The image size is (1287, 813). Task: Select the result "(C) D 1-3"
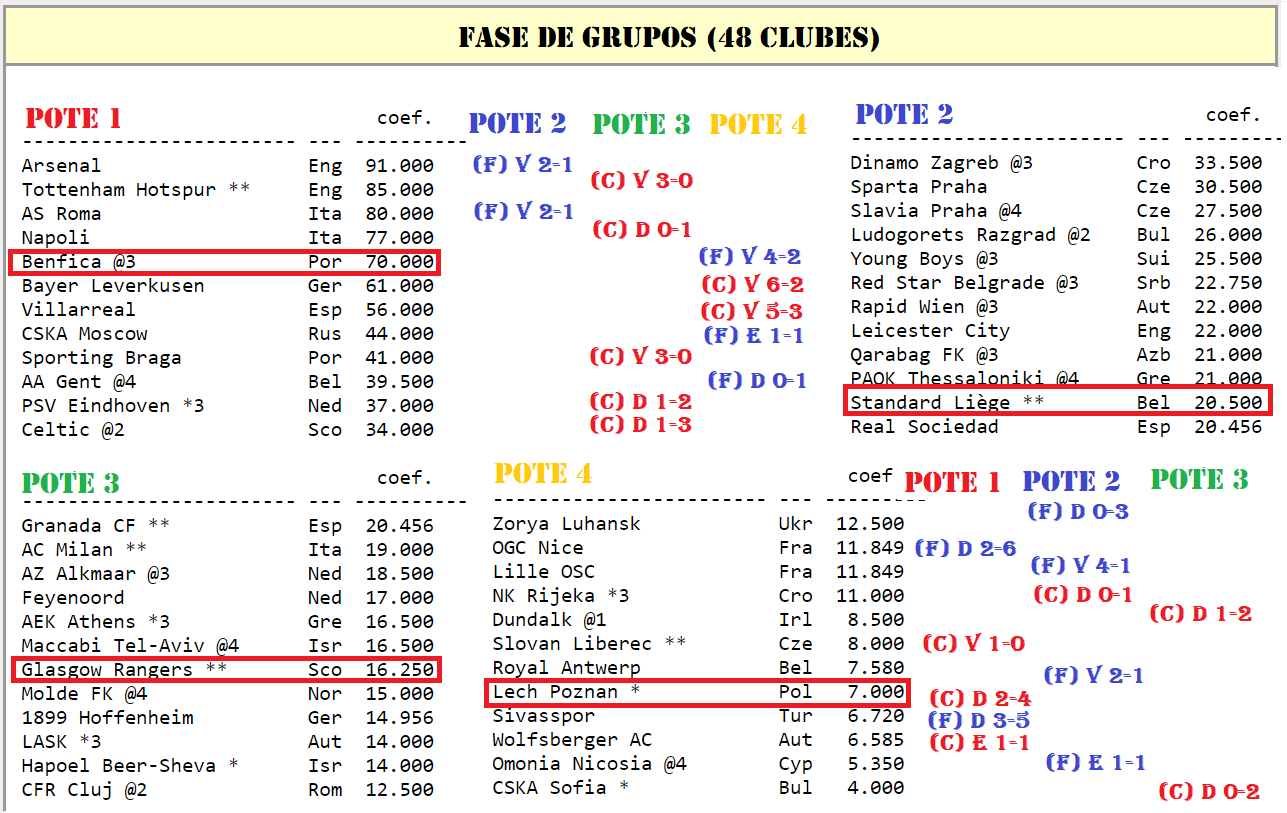[x=641, y=424]
